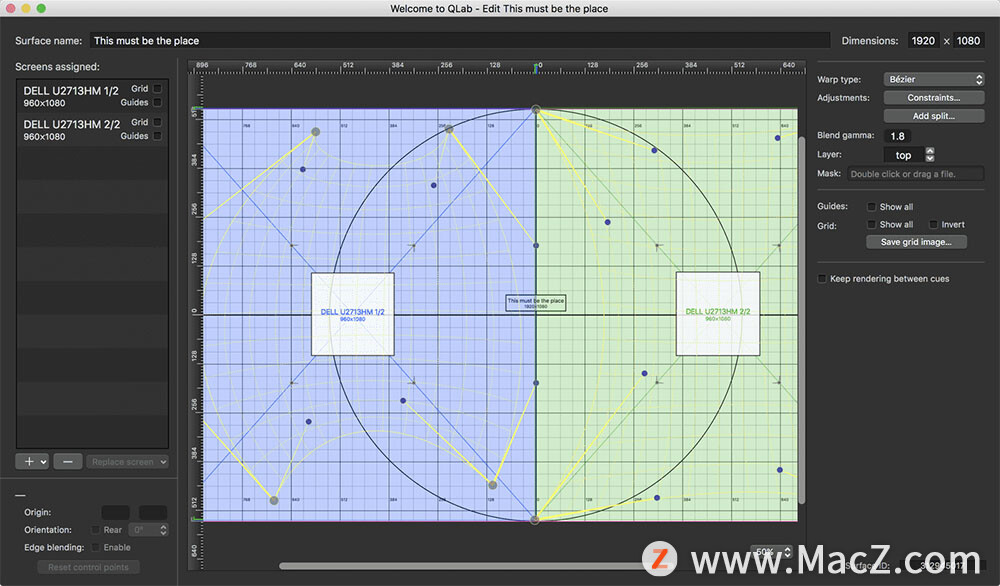
Task: Click the width dimension field 1920
Action: coord(923,40)
